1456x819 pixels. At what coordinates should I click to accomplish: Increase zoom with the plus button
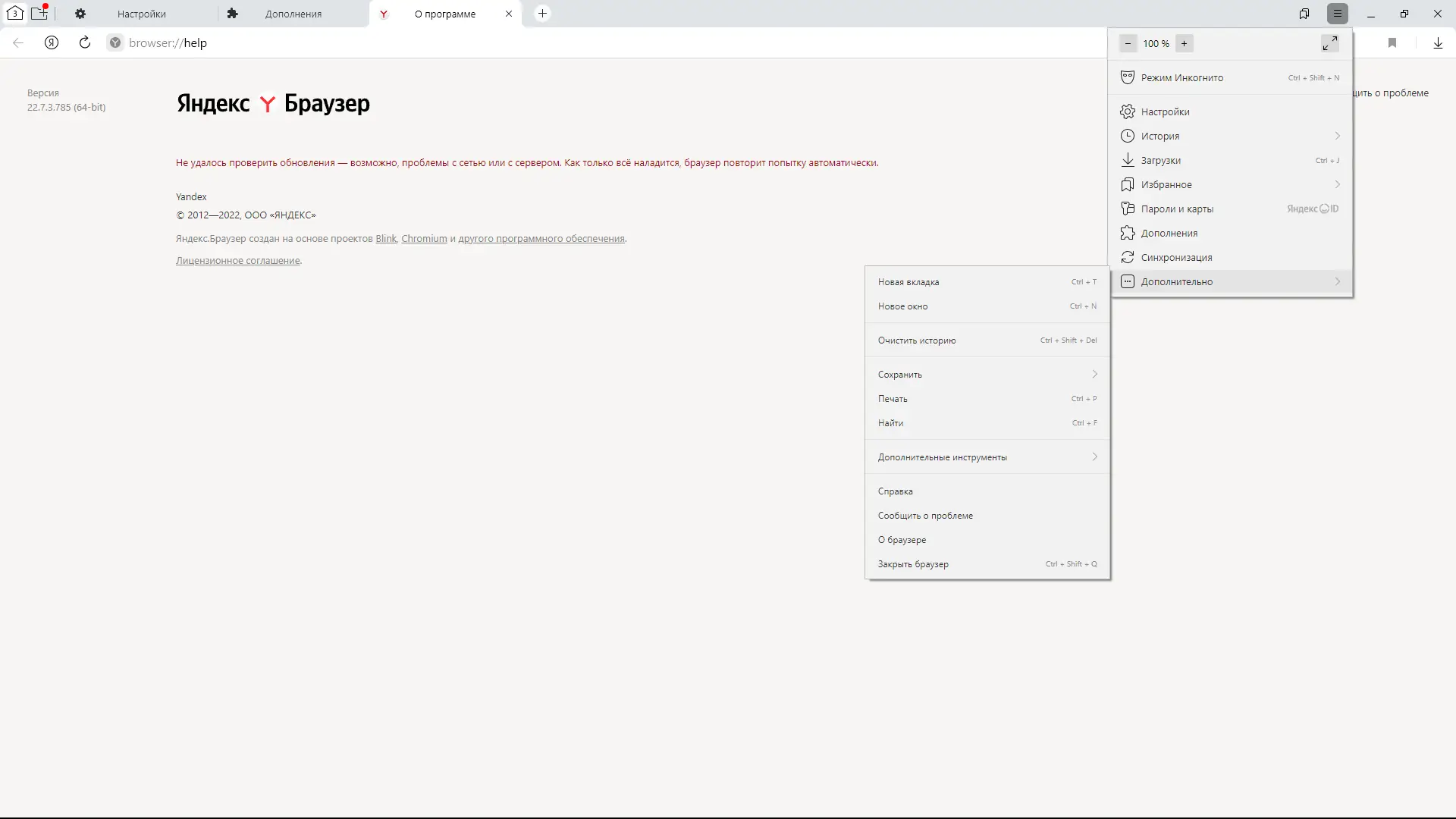pyautogui.click(x=1184, y=43)
